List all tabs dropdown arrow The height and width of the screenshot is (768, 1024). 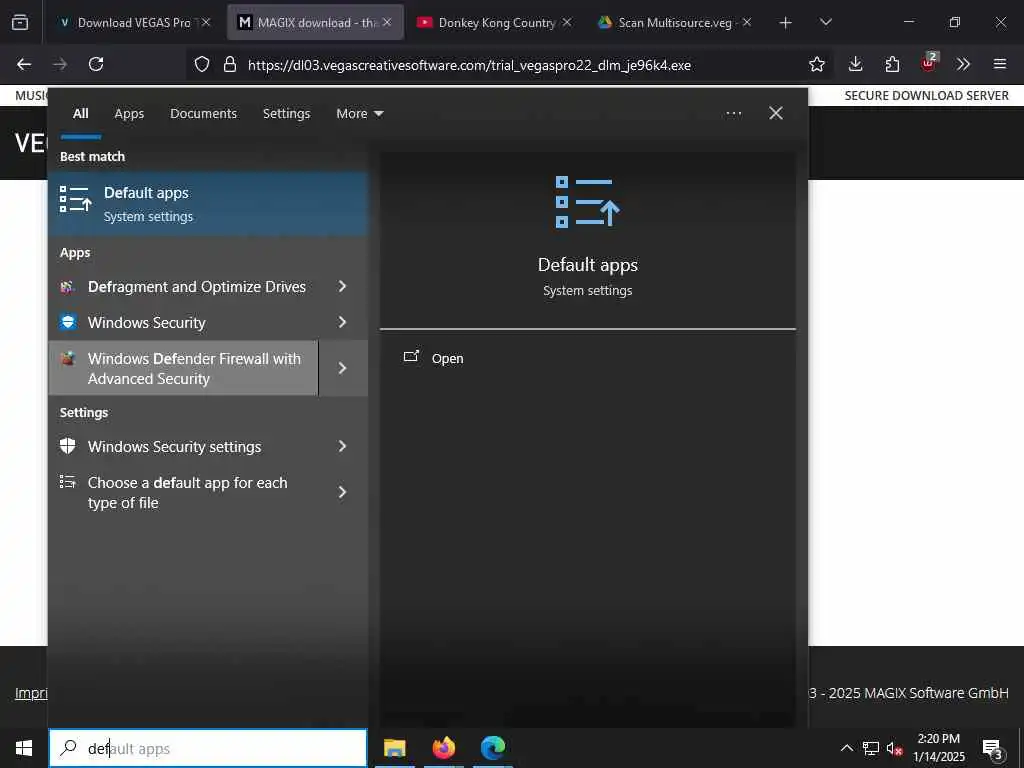pos(826,22)
